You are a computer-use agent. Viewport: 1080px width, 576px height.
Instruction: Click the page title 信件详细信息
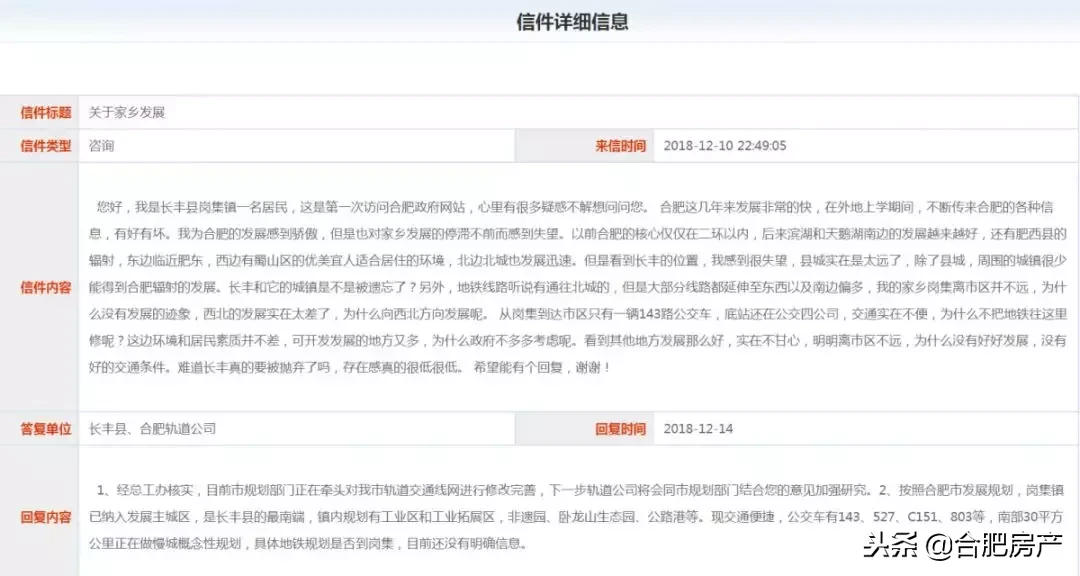tap(573, 22)
